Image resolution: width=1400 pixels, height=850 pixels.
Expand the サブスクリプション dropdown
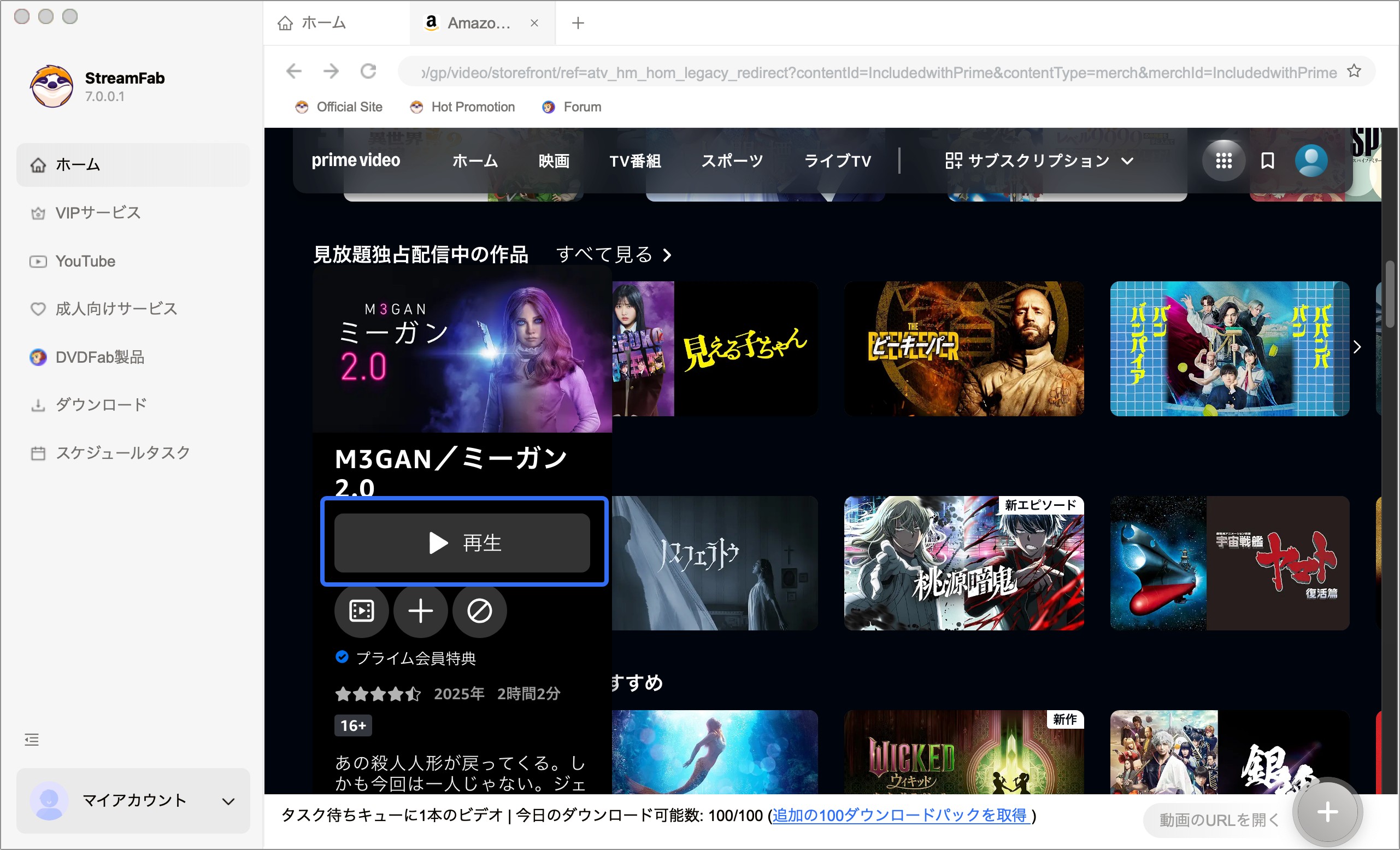point(1044,160)
